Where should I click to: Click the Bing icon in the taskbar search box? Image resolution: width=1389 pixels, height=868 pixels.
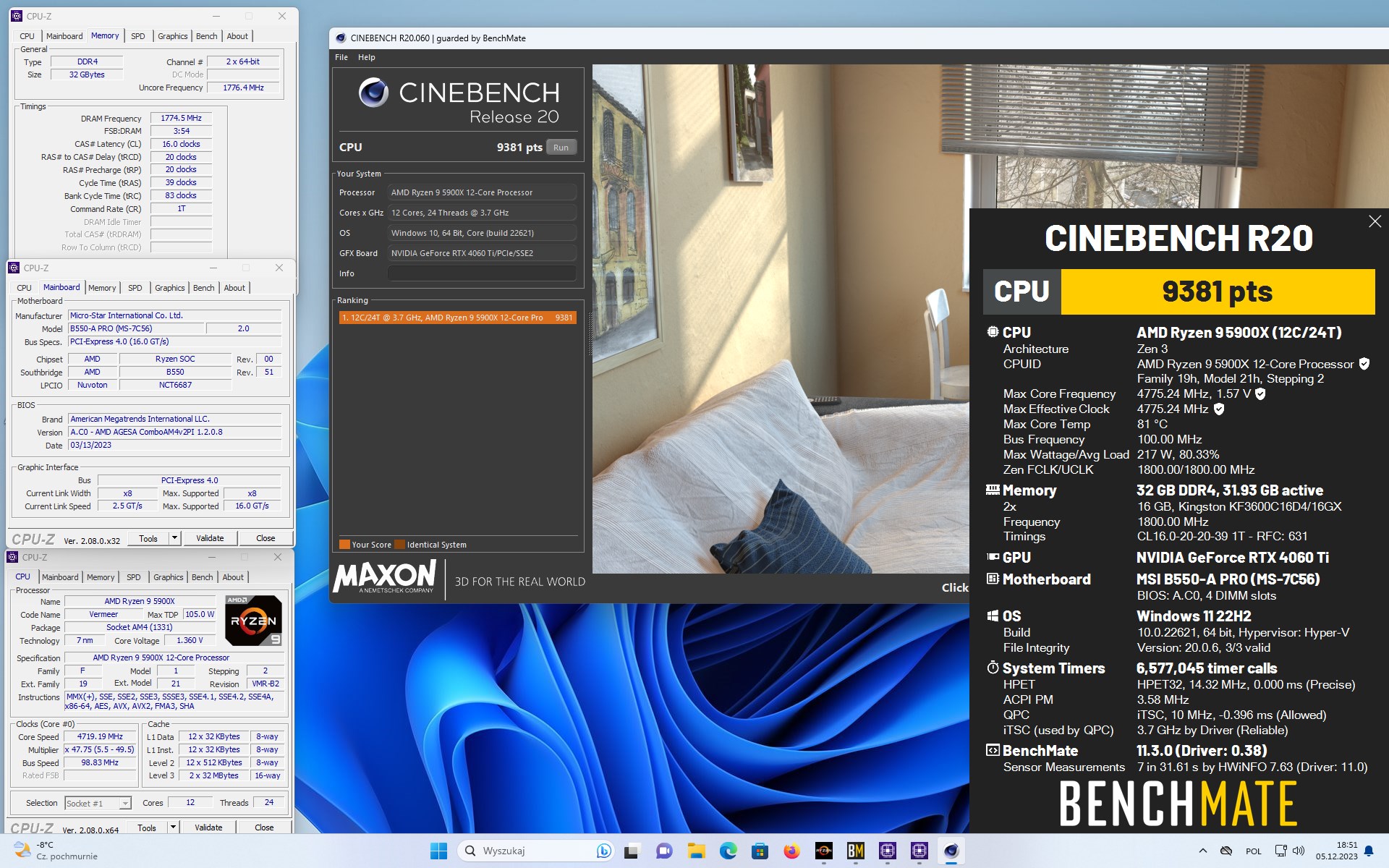tap(603, 851)
